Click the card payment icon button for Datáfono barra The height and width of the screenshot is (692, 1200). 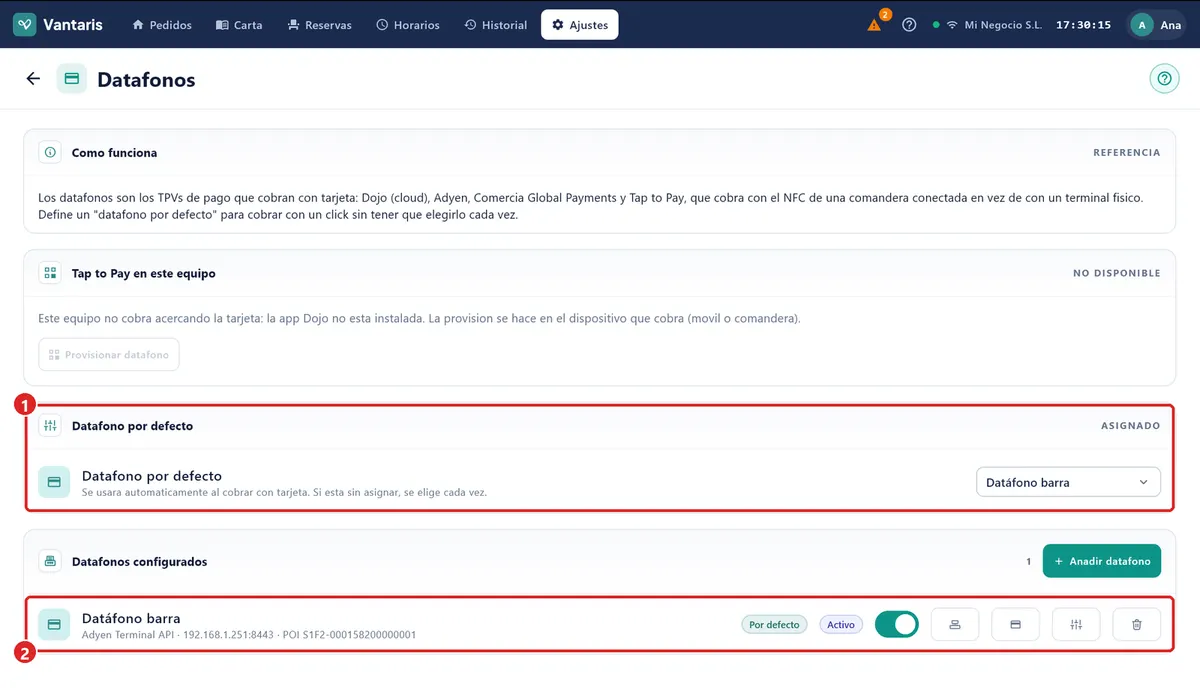1015,624
